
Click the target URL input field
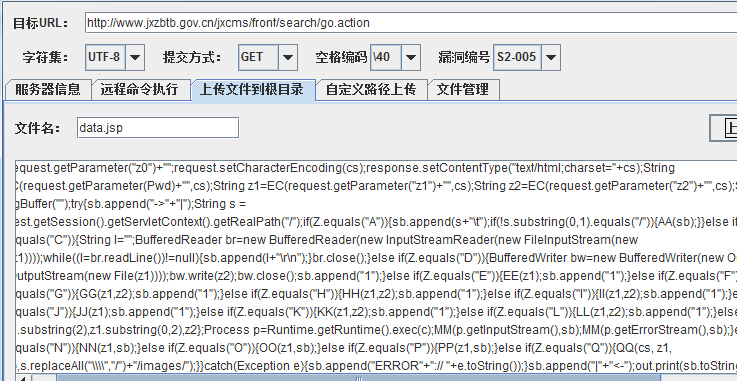411,23
